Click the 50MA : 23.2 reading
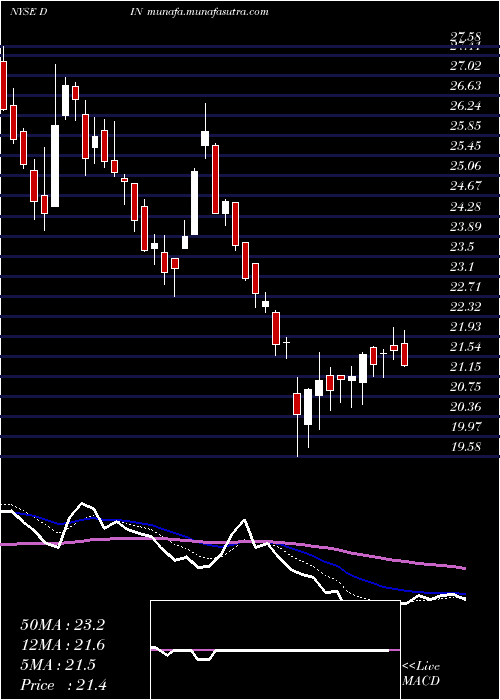Viewport: 500px width, 700px height. (62, 625)
